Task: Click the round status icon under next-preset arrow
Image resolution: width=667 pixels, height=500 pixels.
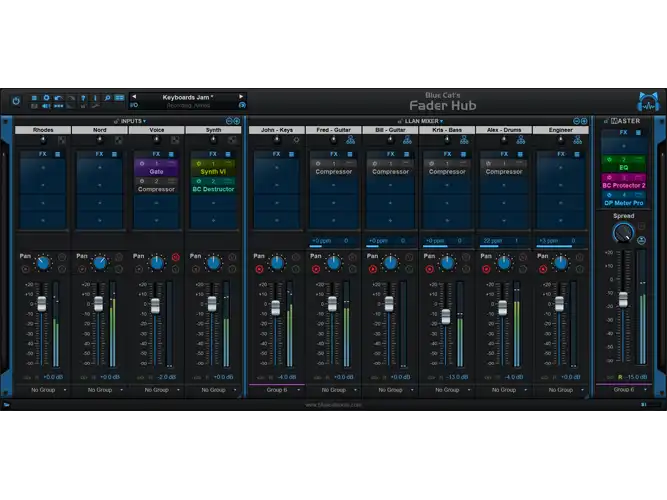Action: click(242, 105)
